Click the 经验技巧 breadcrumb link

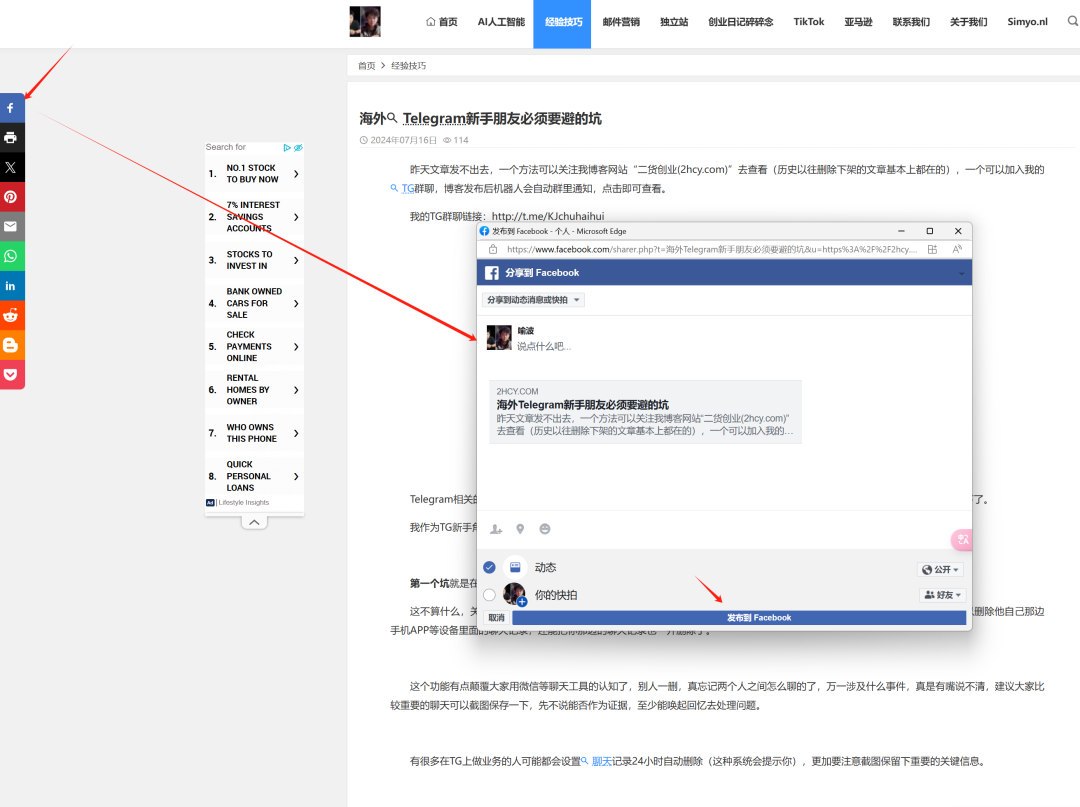tap(408, 66)
